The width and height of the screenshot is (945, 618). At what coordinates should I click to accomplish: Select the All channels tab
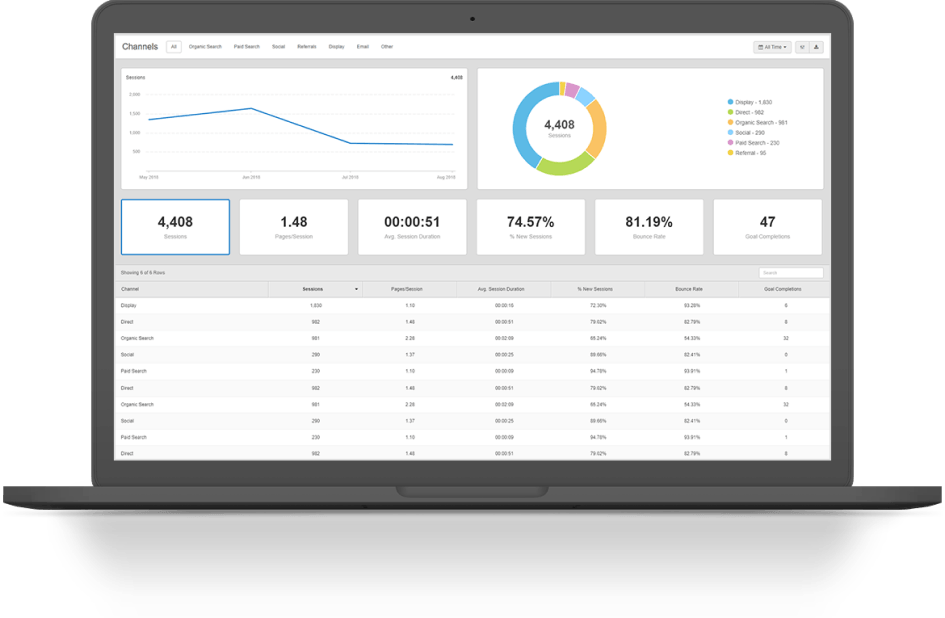click(173, 46)
